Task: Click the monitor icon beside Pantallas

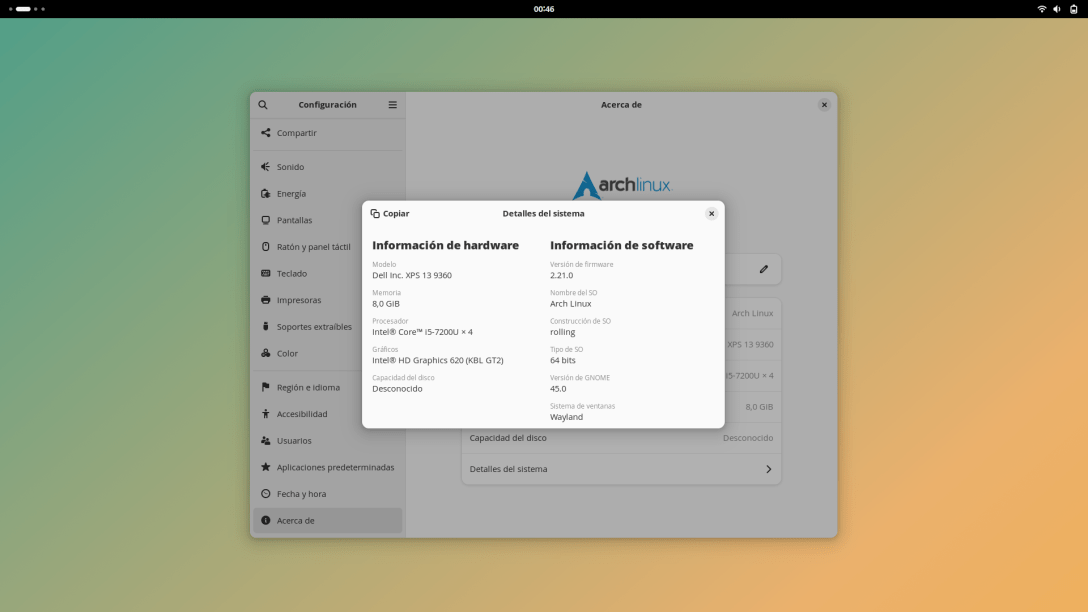Action: tap(266, 220)
